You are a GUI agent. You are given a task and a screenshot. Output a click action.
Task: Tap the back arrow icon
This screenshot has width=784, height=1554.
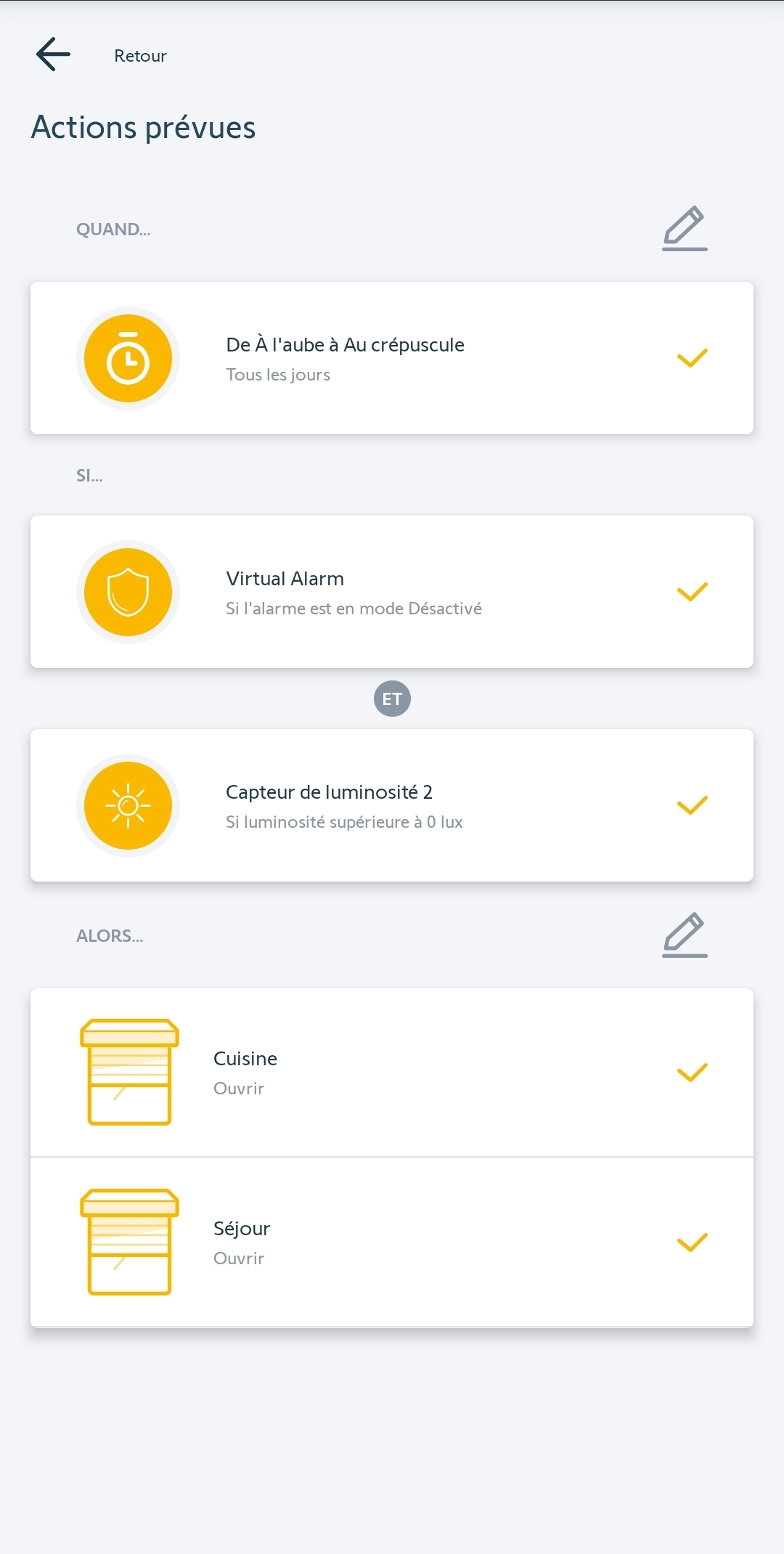coord(53,54)
